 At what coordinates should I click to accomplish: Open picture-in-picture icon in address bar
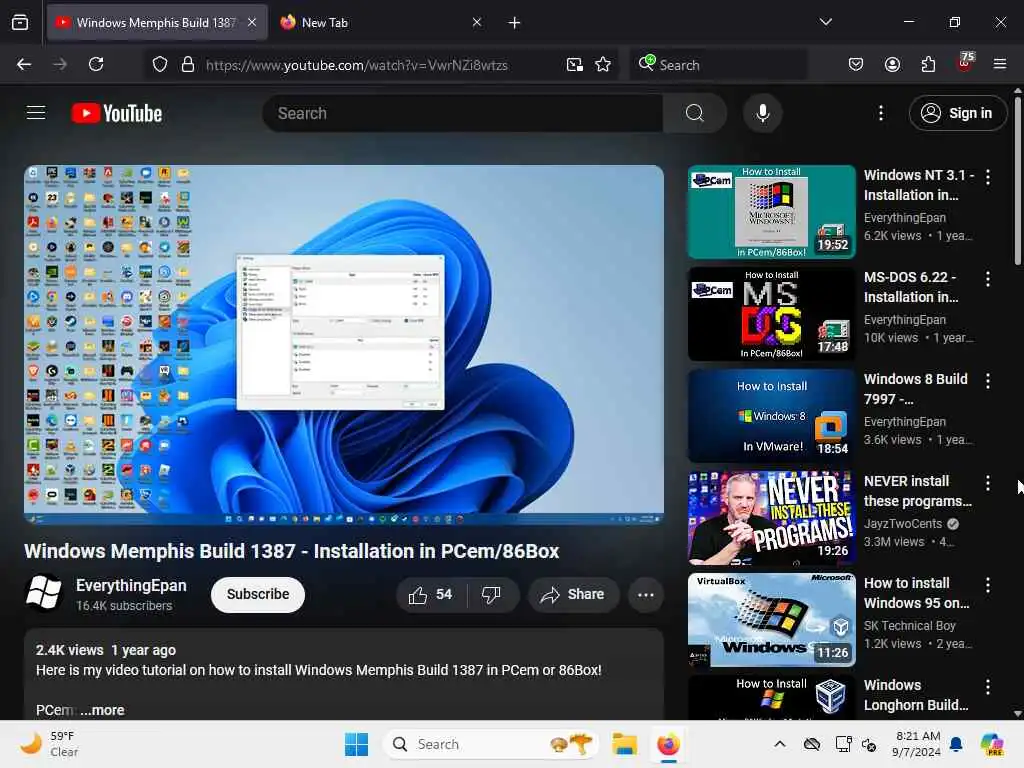(x=575, y=65)
